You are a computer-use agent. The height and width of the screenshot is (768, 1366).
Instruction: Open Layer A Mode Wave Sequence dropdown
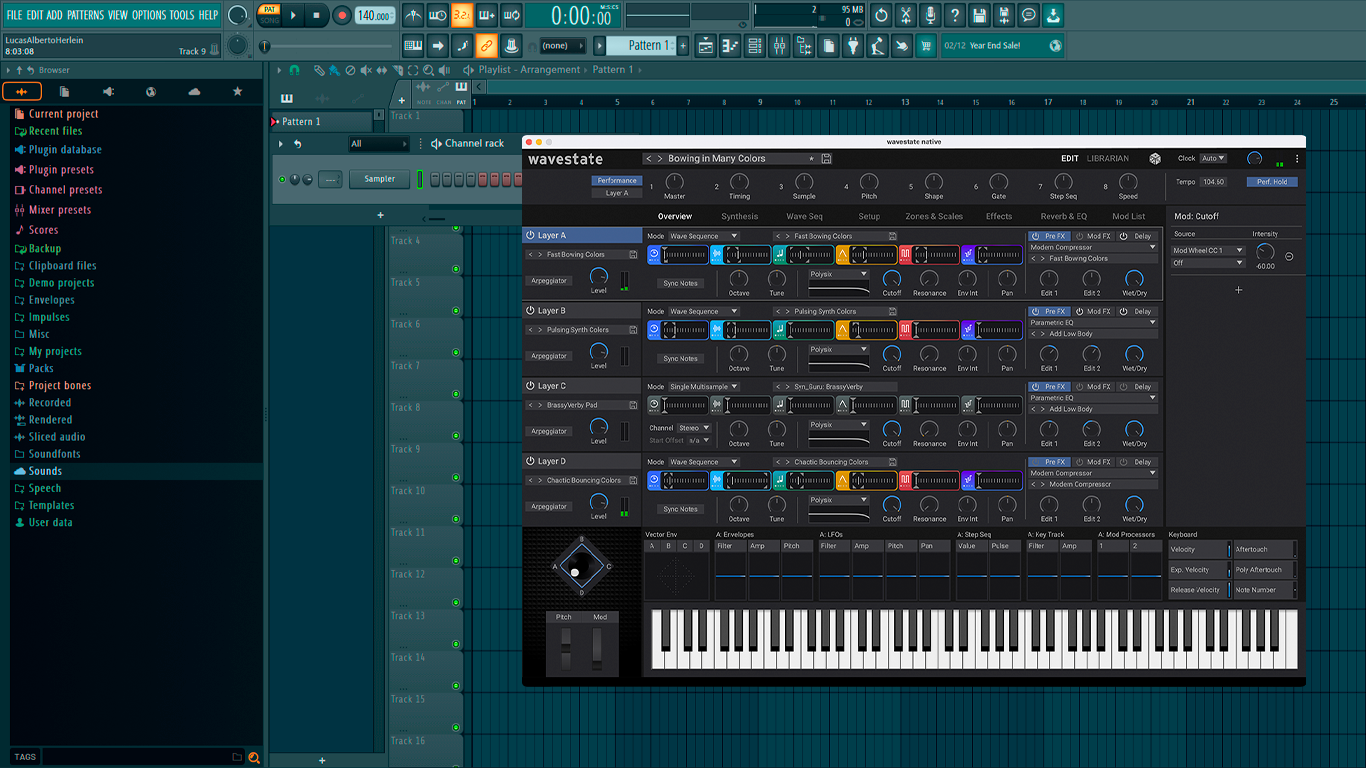pos(703,236)
